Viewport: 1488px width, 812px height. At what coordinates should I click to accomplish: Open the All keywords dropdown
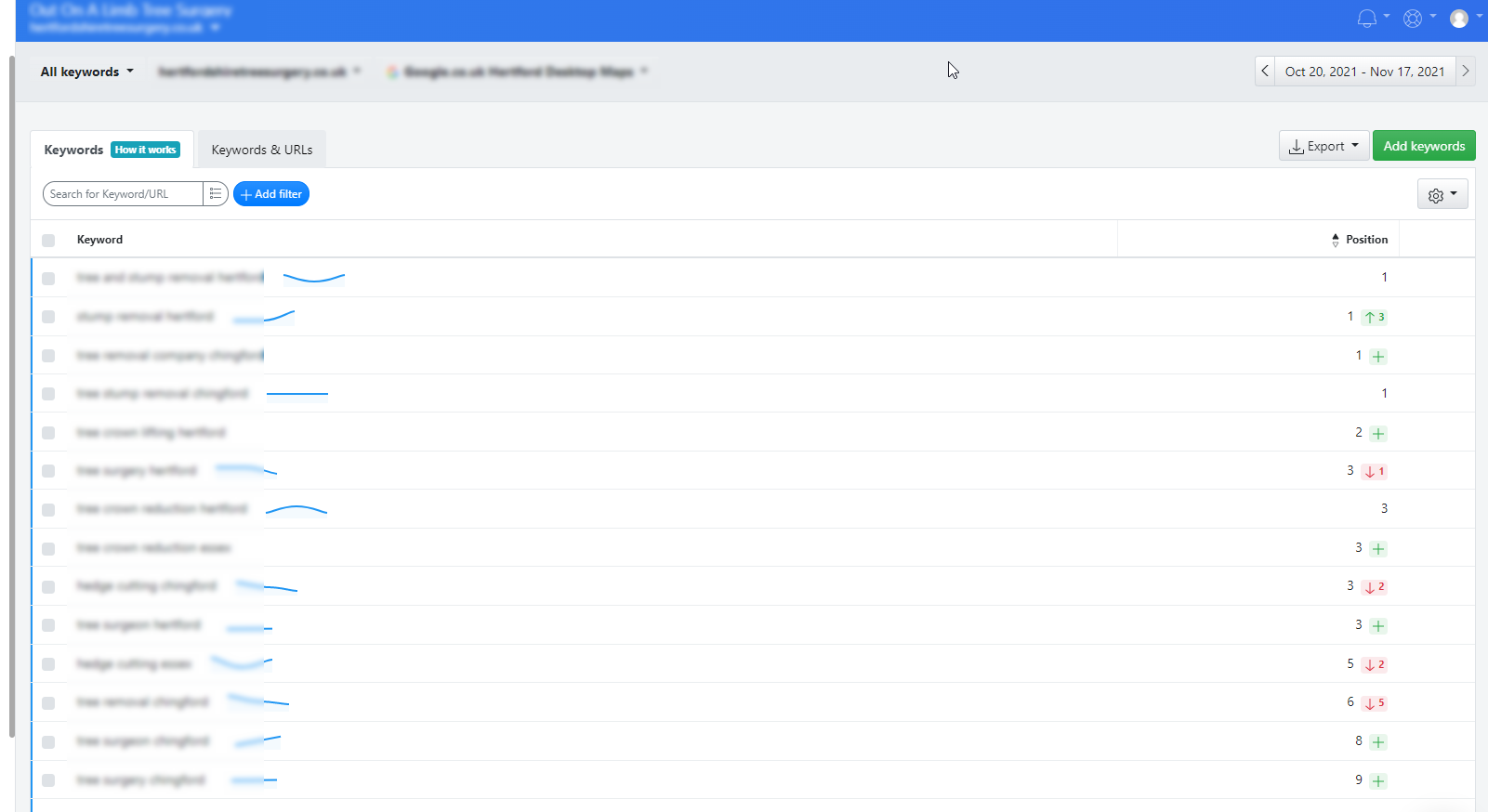point(87,72)
